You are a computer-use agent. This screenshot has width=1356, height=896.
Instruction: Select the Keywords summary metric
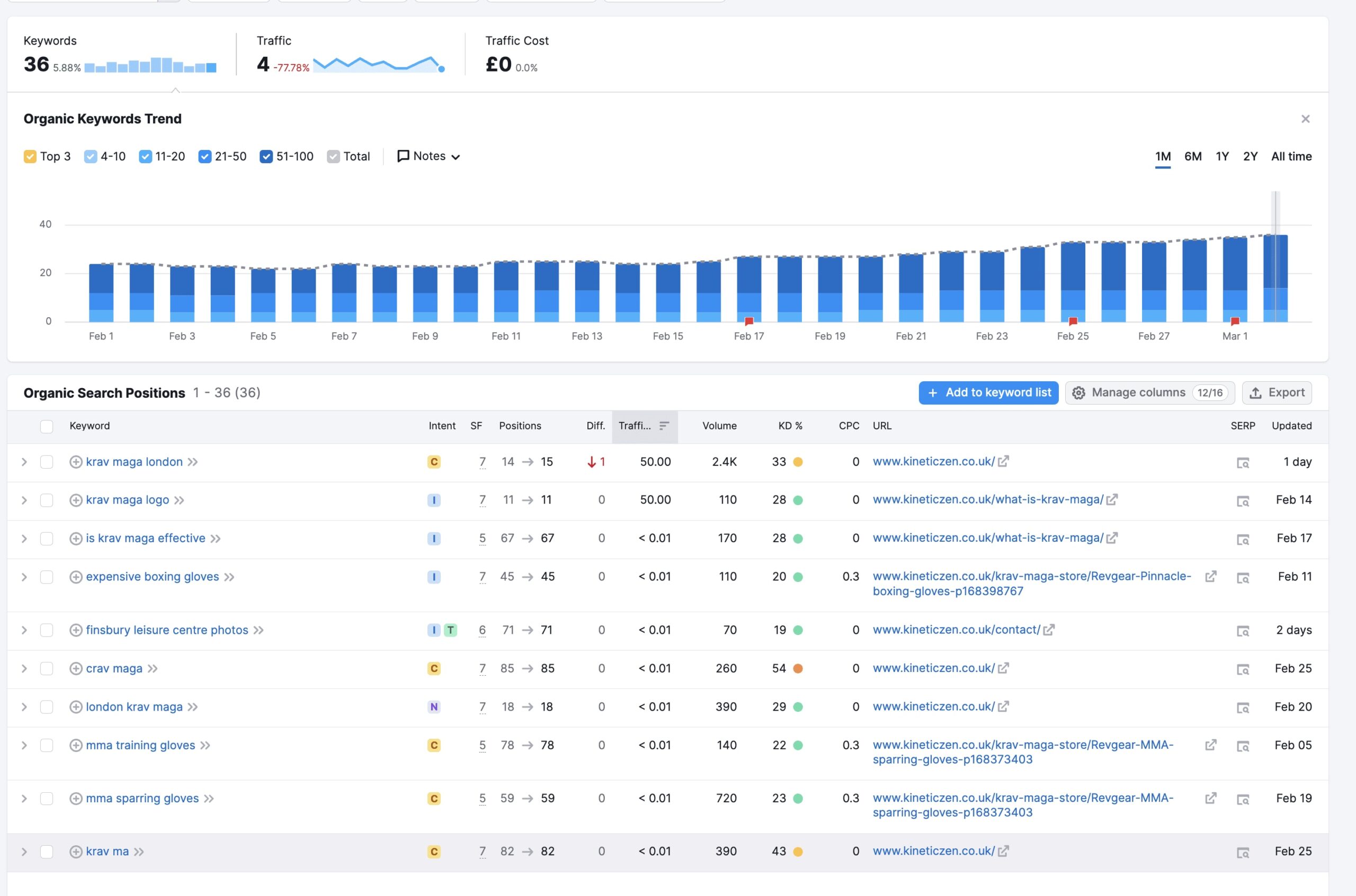pos(120,55)
